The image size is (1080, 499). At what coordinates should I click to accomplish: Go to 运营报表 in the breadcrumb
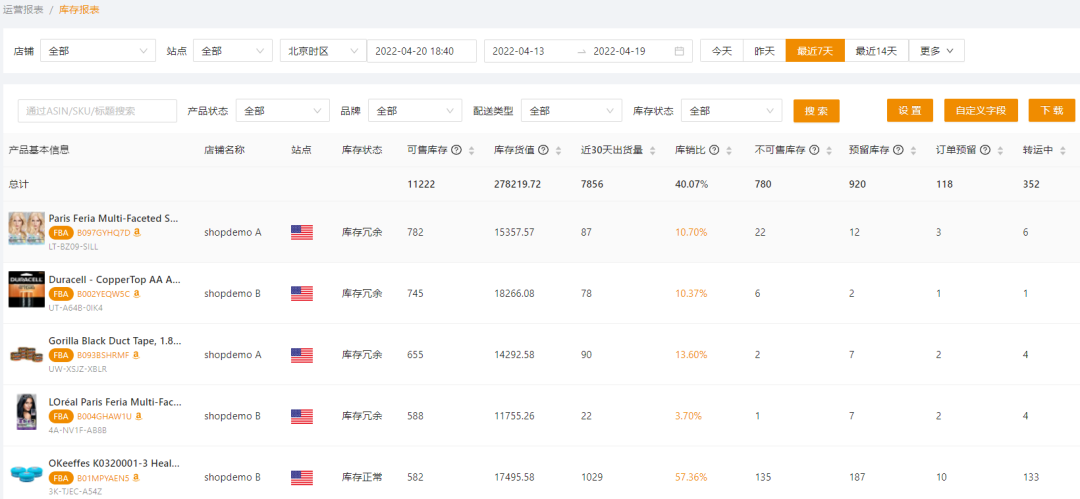[22, 9]
